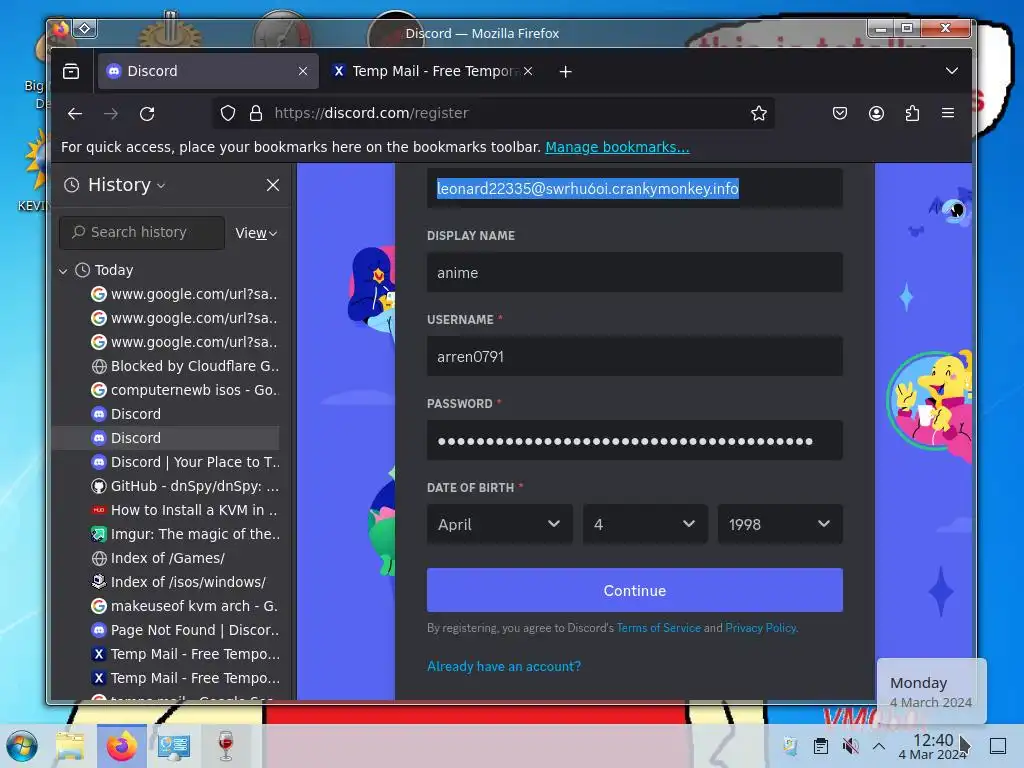Open the Manage bookmarks link
Image resolution: width=1024 pixels, height=768 pixels.
click(617, 147)
